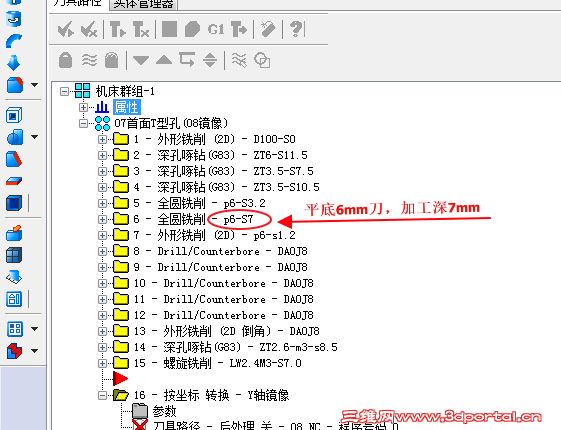Regenerate all selected operations icon
Screen dimensions: 561x430
pos(117,29)
